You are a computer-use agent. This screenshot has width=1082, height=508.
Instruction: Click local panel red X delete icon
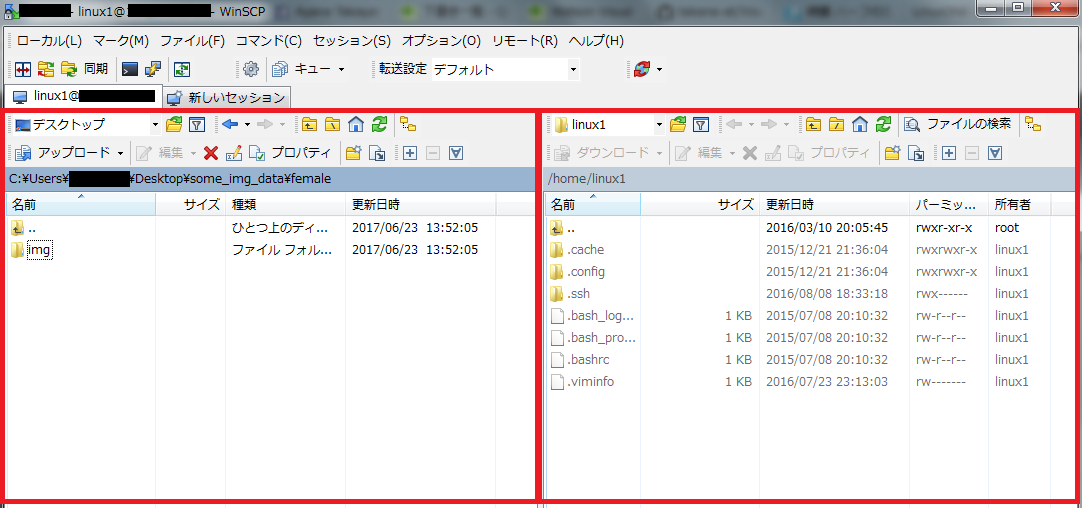(211, 153)
